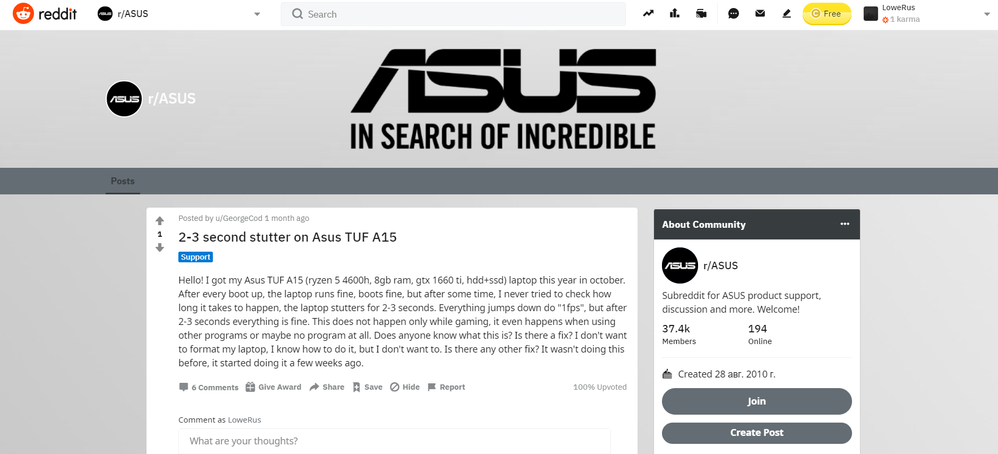Click the Search input field

[453, 14]
